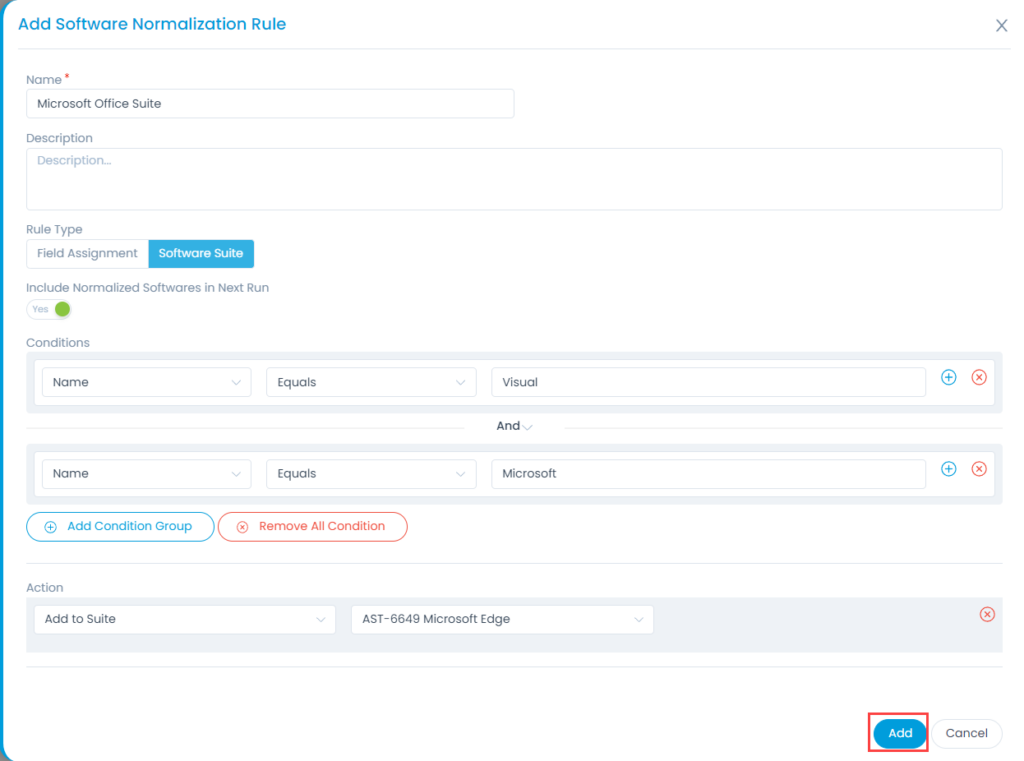Open the Name field dropdown in Visual row
Screen dimensions: 1024x761
[146, 382]
